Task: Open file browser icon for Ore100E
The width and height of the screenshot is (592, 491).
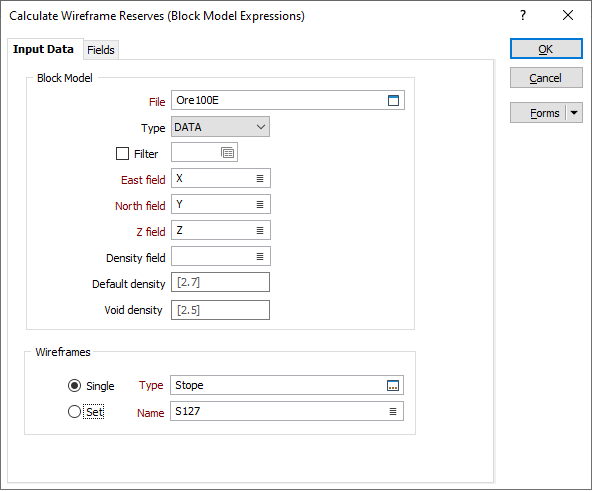Action: 393,100
